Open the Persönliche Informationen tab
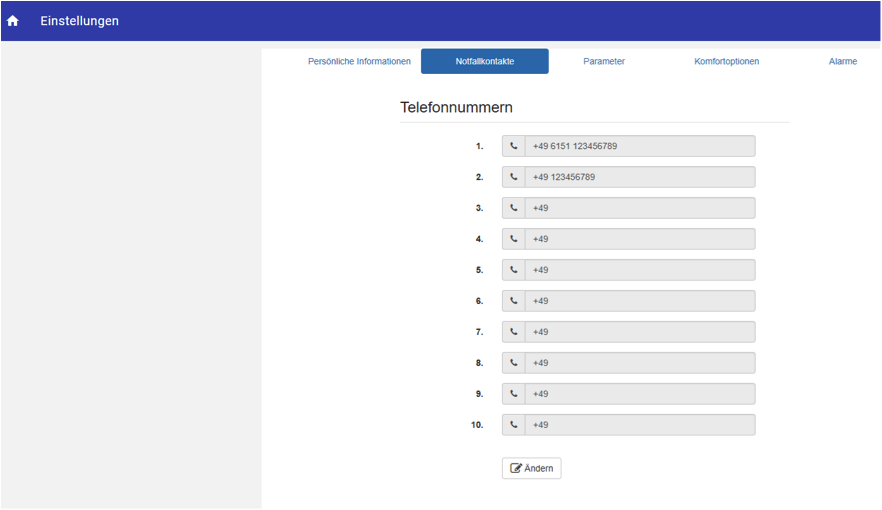The width and height of the screenshot is (882, 510). click(x=359, y=61)
